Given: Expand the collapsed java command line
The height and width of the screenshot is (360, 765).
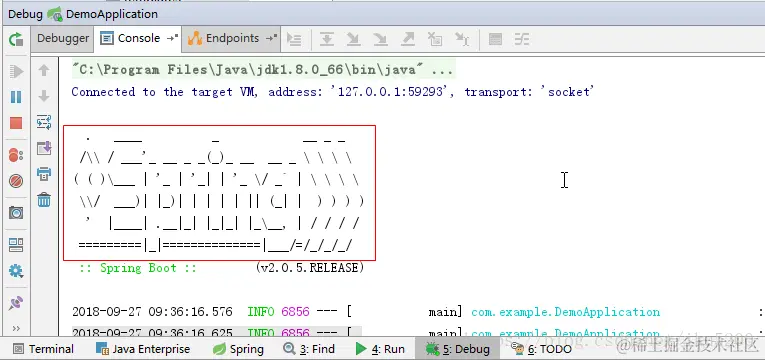Looking at the screenshot, I should click(x=443, y=70).
